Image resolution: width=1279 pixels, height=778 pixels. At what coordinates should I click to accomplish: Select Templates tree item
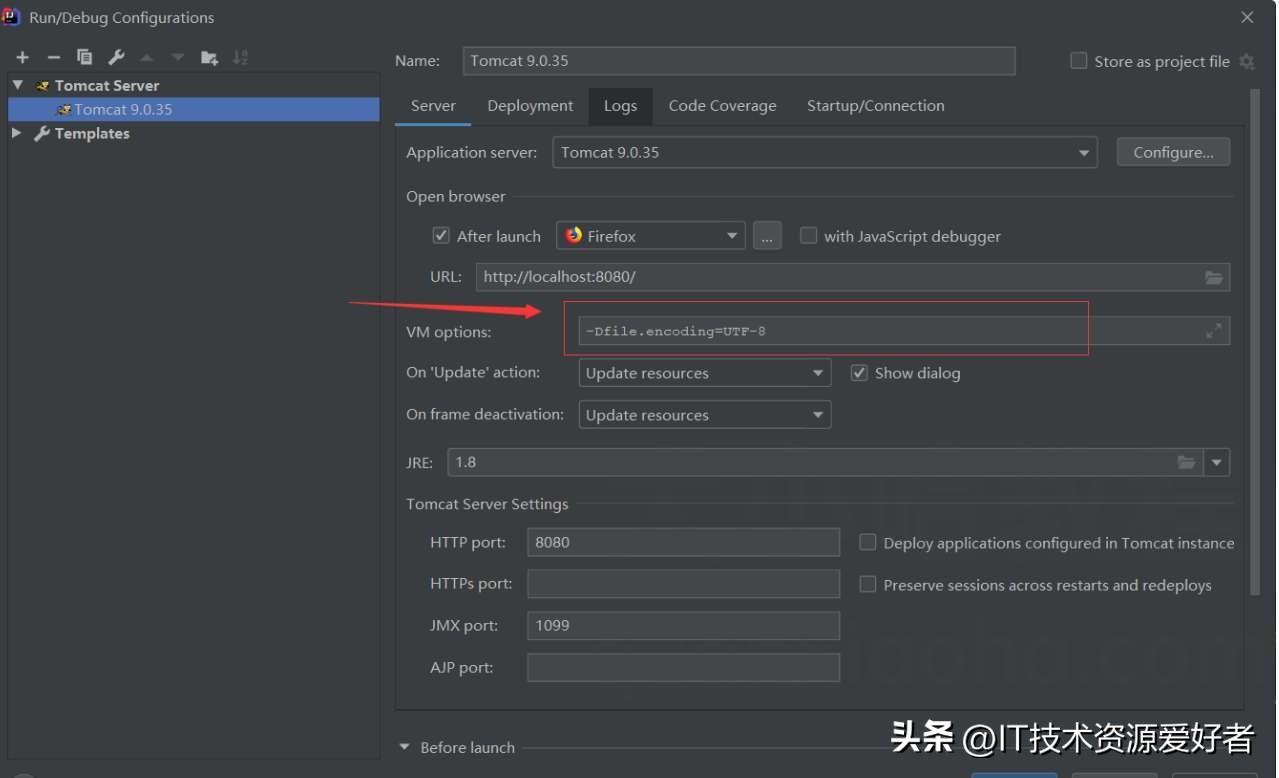coord(92,133)
